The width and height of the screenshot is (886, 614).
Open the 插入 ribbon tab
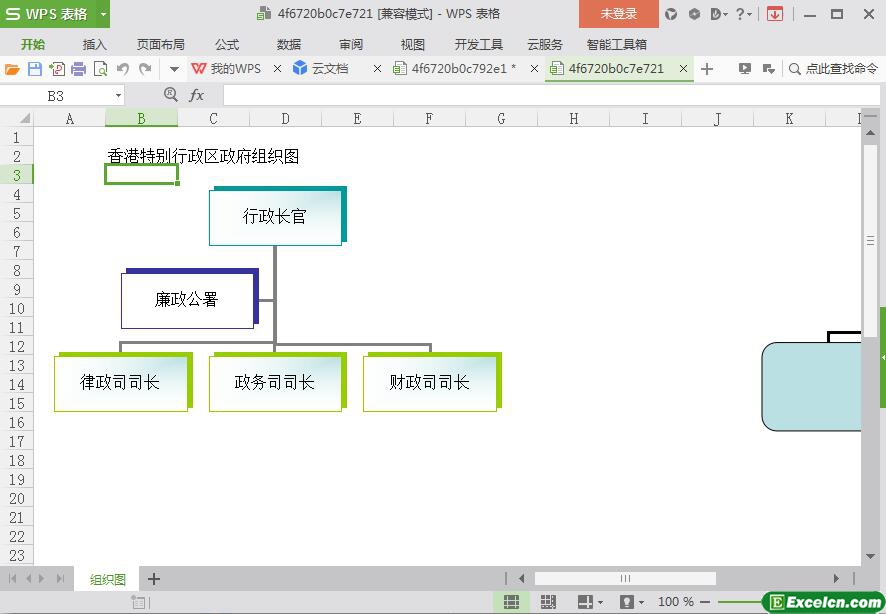point(95,44)
